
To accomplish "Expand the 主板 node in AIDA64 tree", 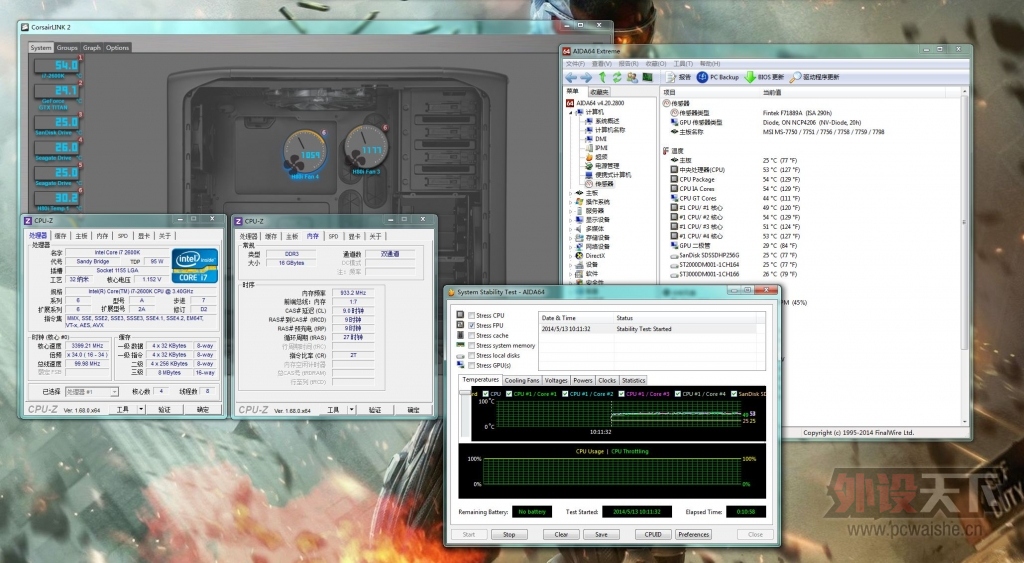I will (570, 193).
